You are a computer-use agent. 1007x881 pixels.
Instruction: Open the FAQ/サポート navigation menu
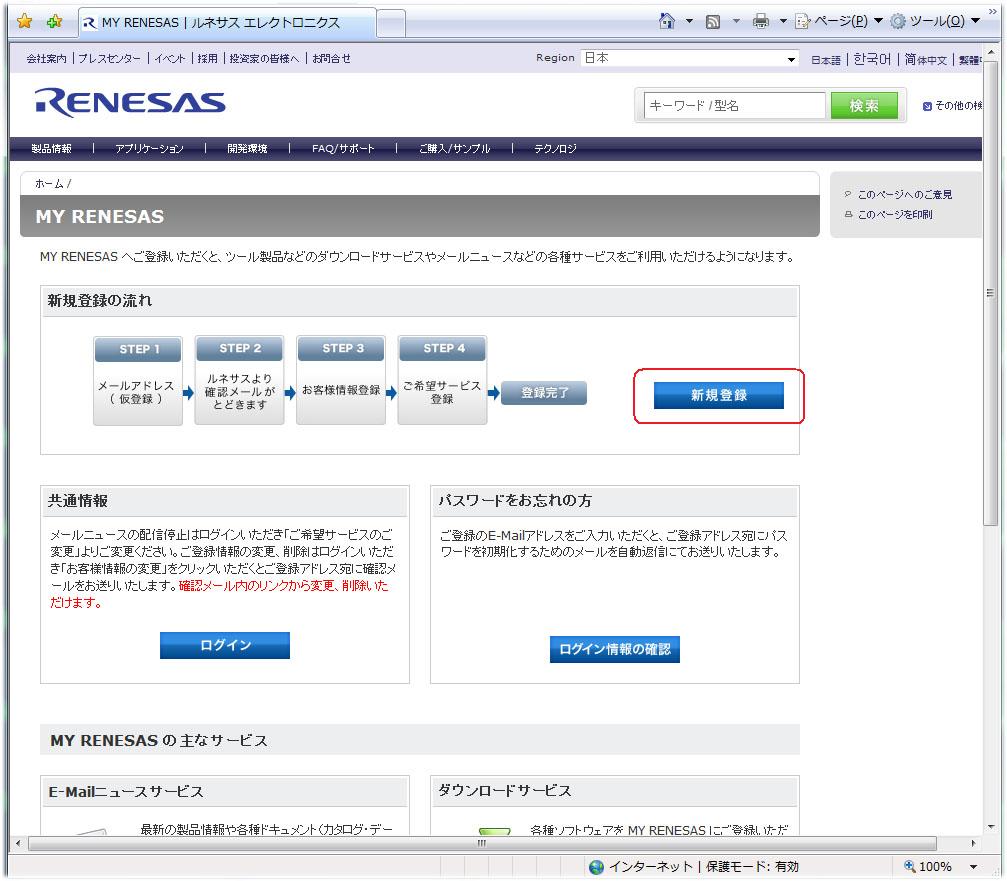click(x=343, y=149)
